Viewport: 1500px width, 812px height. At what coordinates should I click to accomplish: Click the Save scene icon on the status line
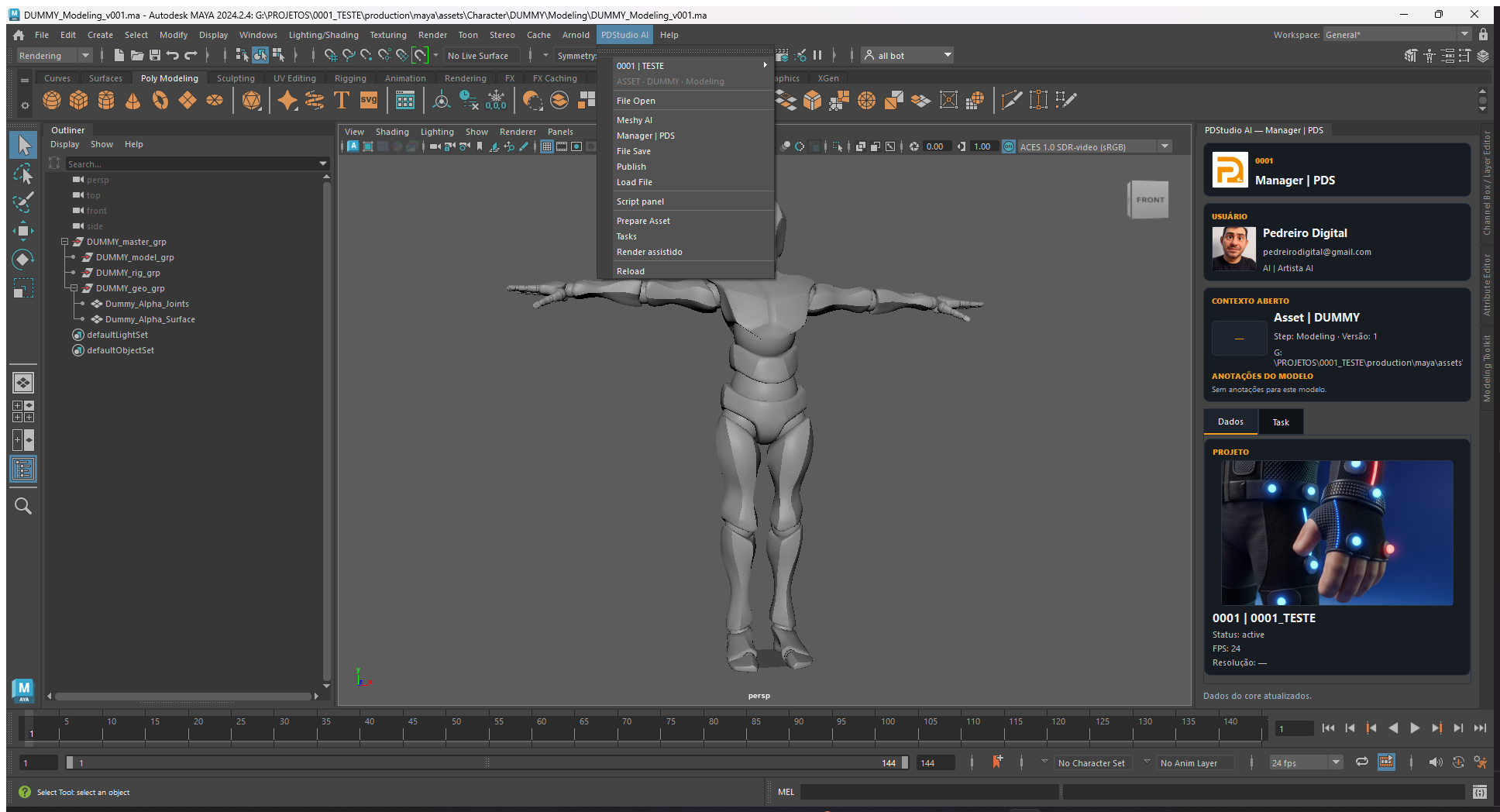[155, 55]
